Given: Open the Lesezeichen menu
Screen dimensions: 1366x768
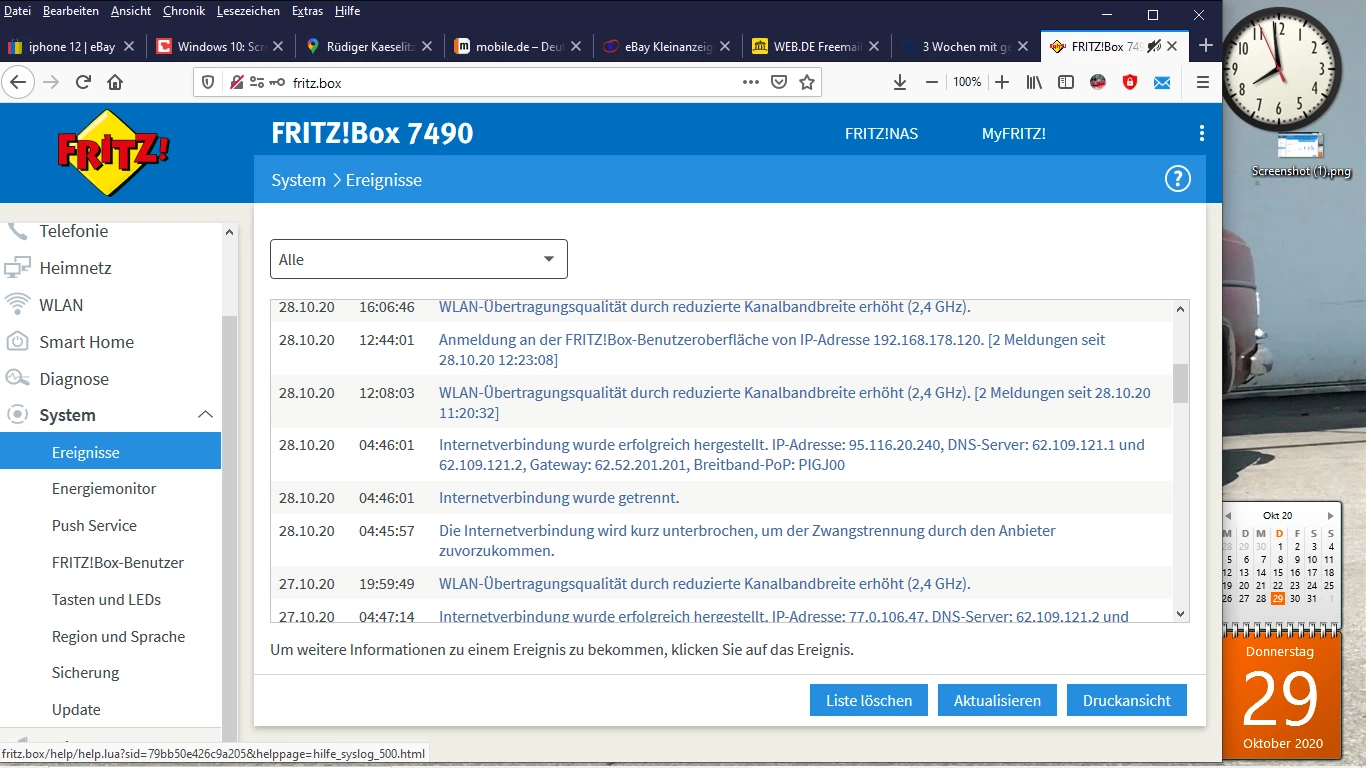Looking at the screenshot, I should pyautogui.click(x=250, y=11).
